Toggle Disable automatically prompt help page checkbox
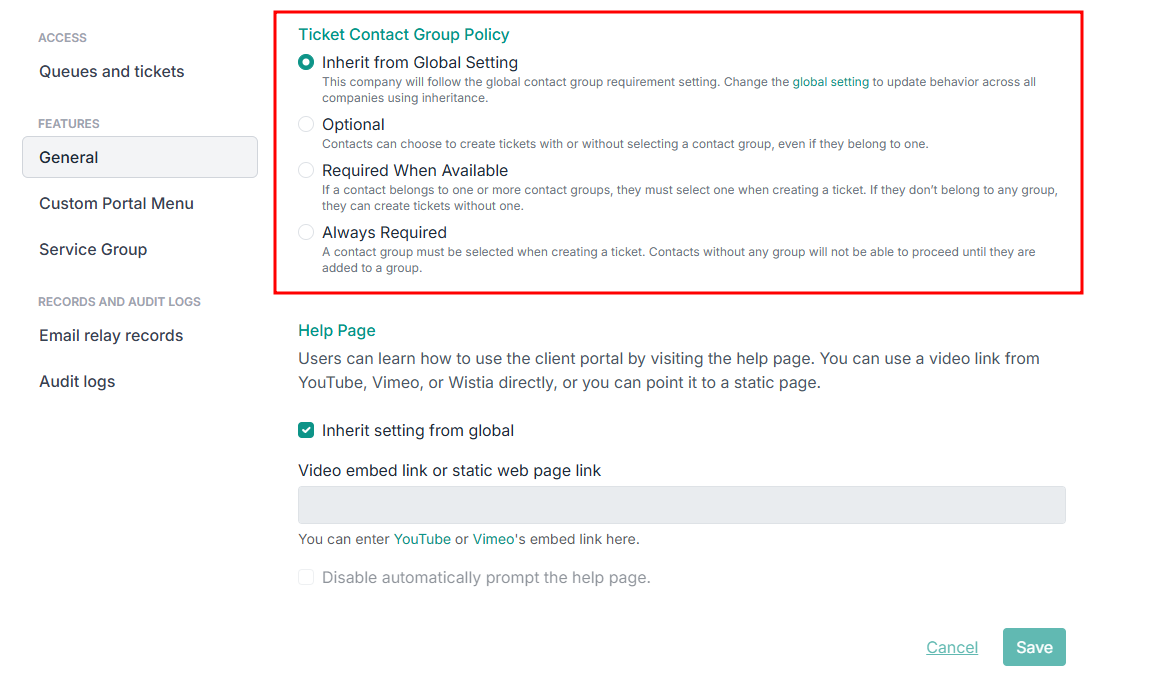 tap(306, 577)
